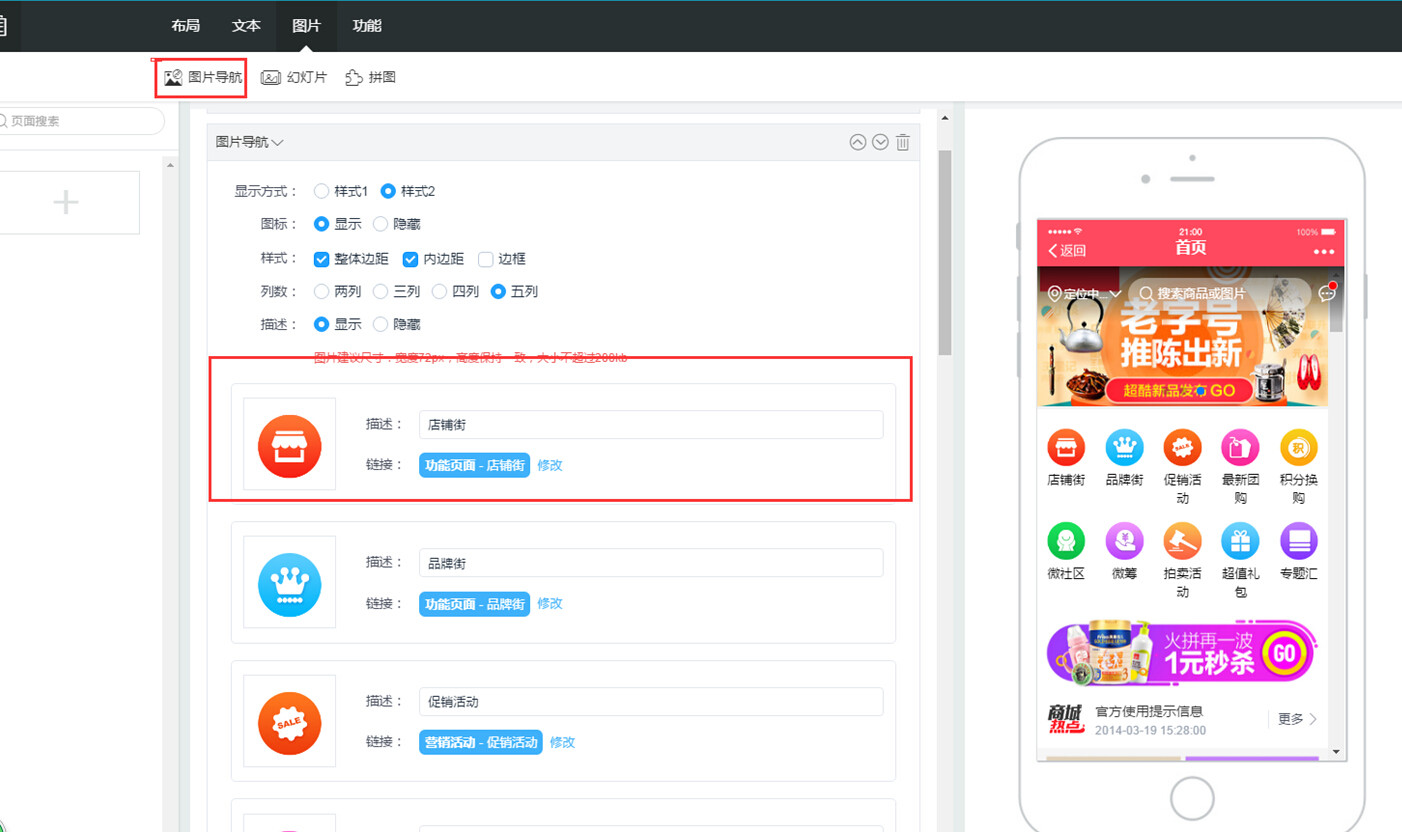The image size is (1402, 832).
Task: Choose 四列 column count
Action: [455, 292]
